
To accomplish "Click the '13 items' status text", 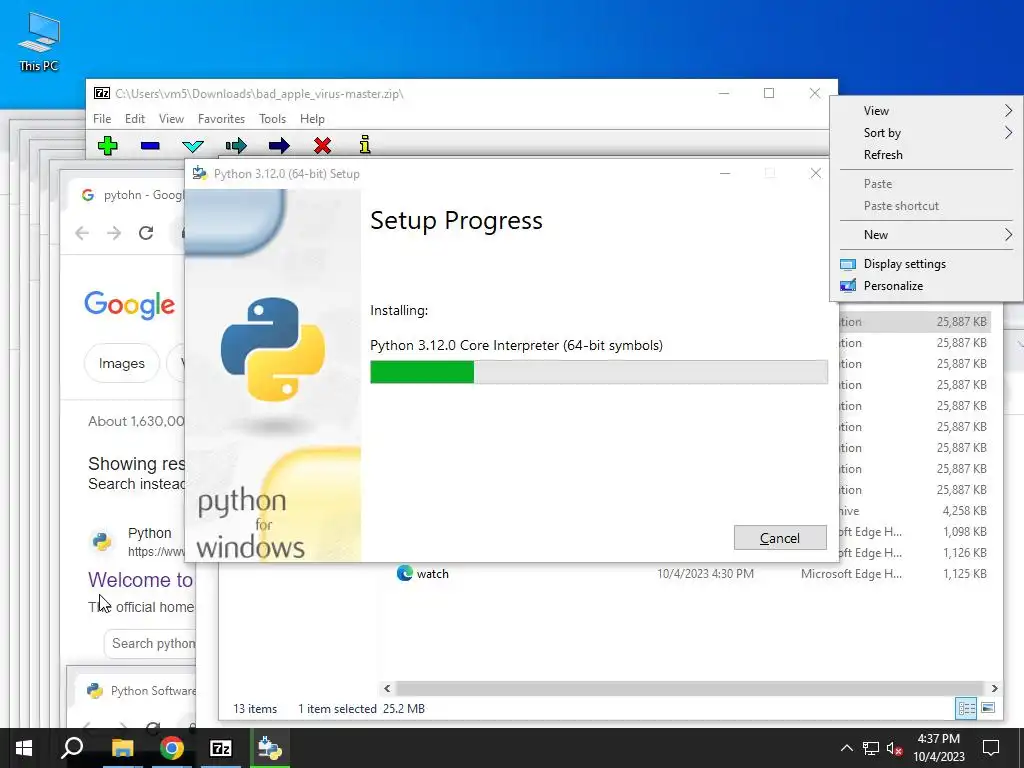I will (x=255, y=709).
